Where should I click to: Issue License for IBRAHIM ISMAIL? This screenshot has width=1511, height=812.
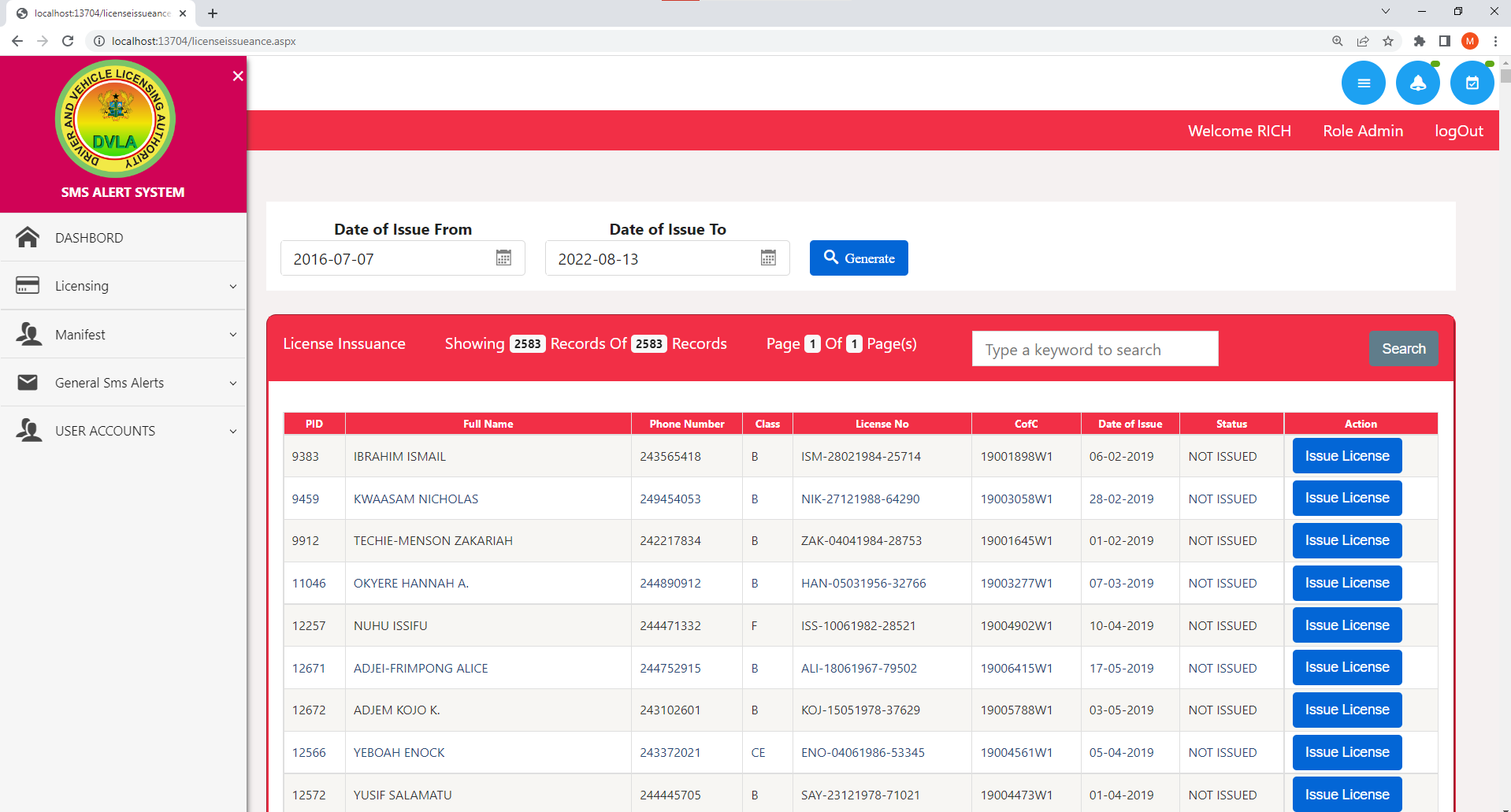pos(1346,456)
